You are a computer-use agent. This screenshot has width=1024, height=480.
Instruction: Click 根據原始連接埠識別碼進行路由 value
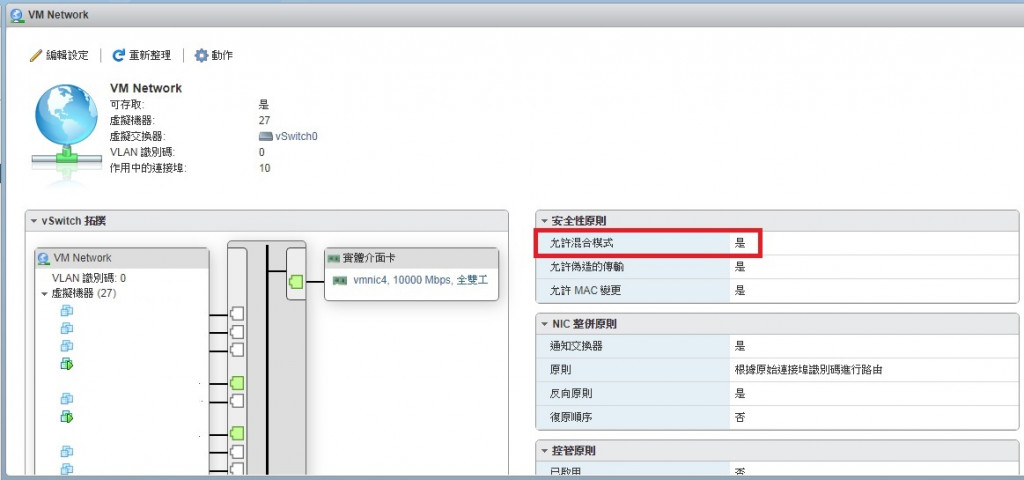tap(808, 370)
